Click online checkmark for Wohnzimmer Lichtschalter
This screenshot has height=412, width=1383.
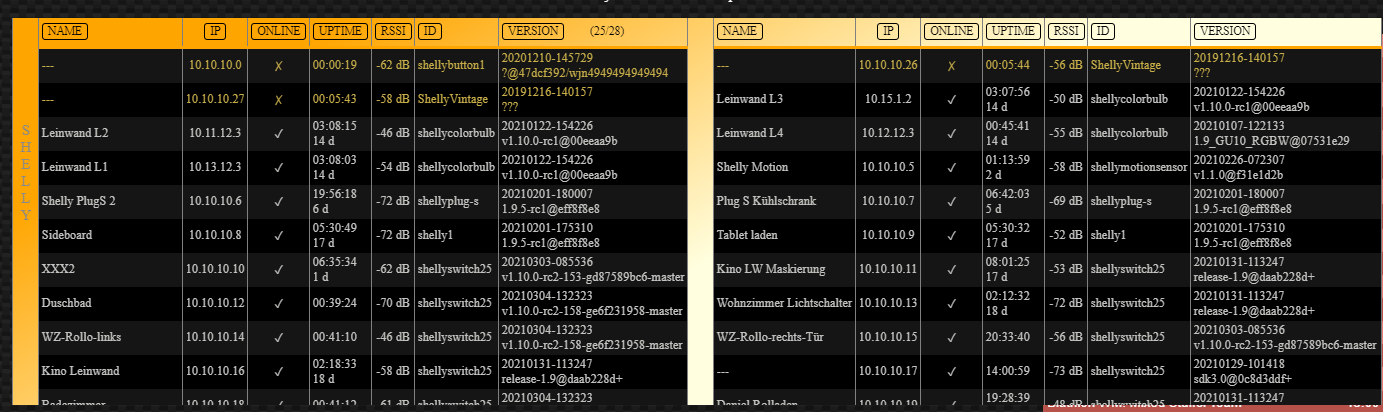[951, 303]
